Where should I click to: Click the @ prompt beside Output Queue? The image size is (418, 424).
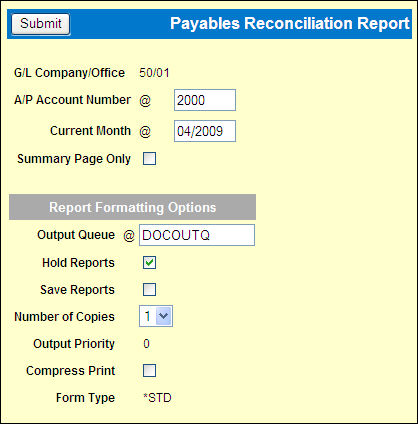(129, 236)
